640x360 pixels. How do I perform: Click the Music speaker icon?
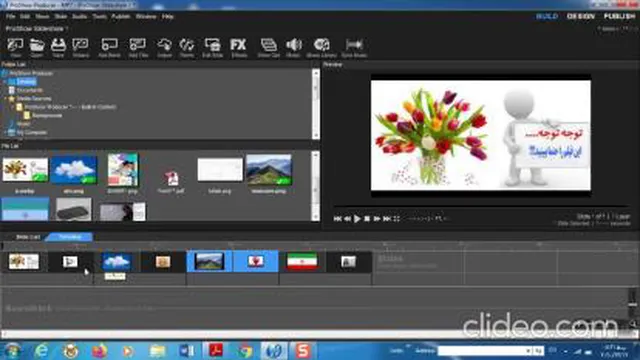coord(293,47)
